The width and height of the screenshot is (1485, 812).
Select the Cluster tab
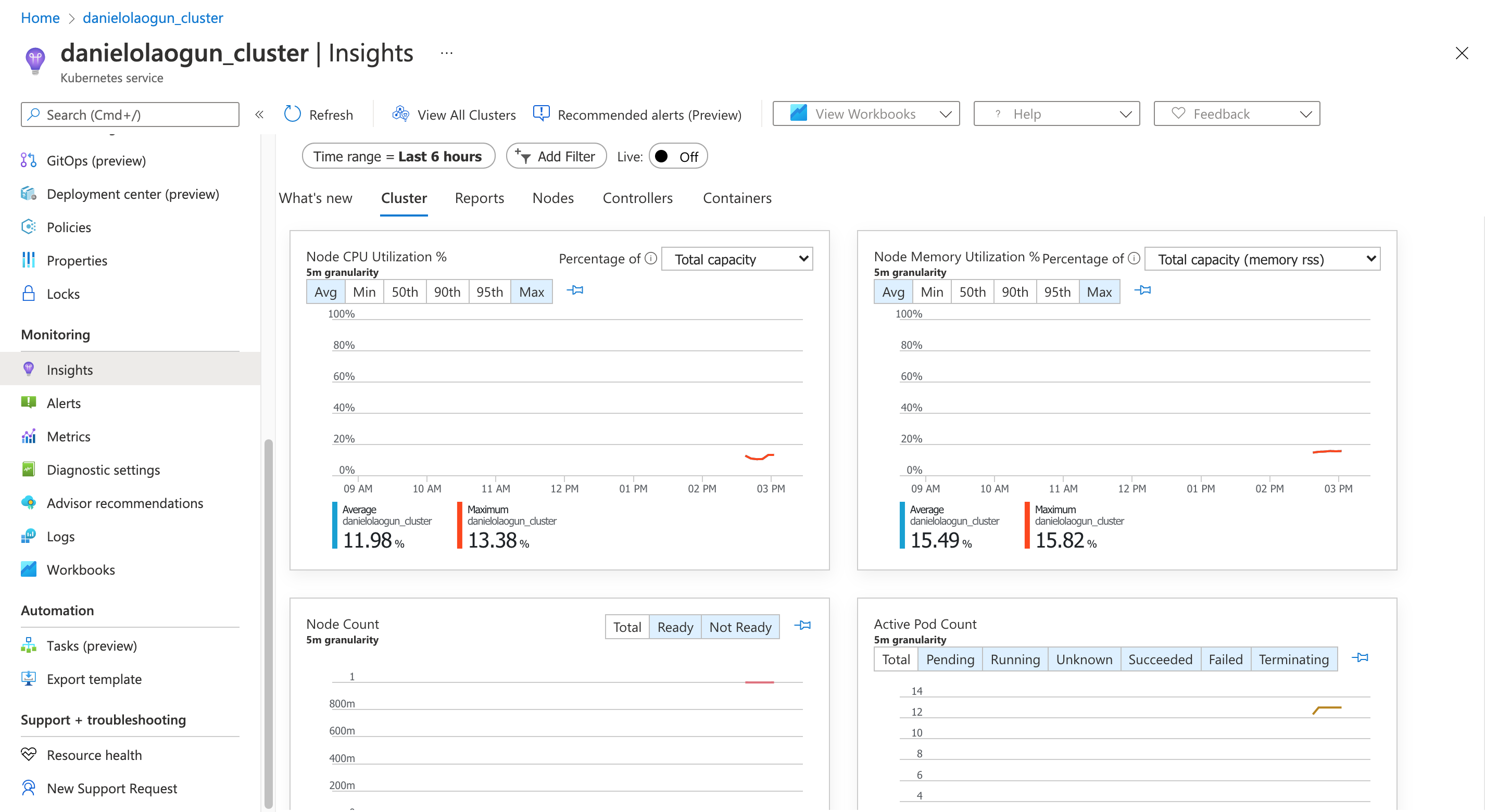(x=404, y=198)
